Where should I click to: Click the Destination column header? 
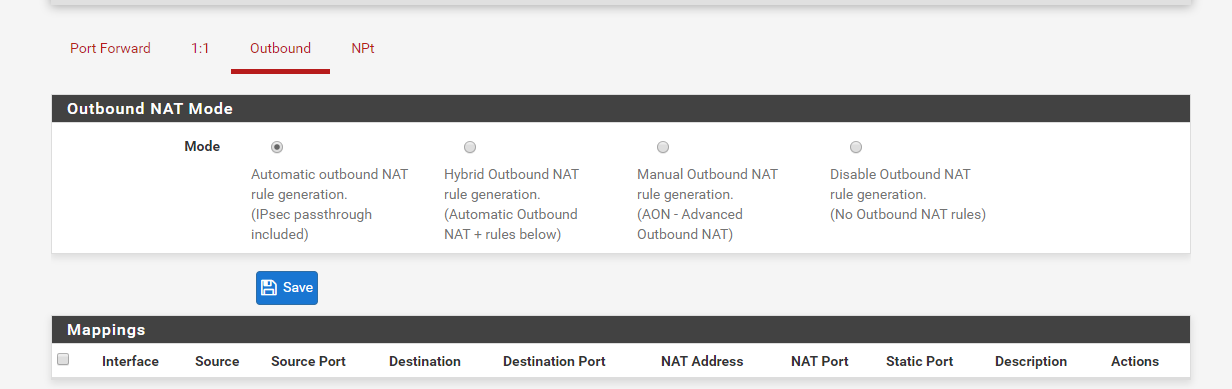(425, 361)
